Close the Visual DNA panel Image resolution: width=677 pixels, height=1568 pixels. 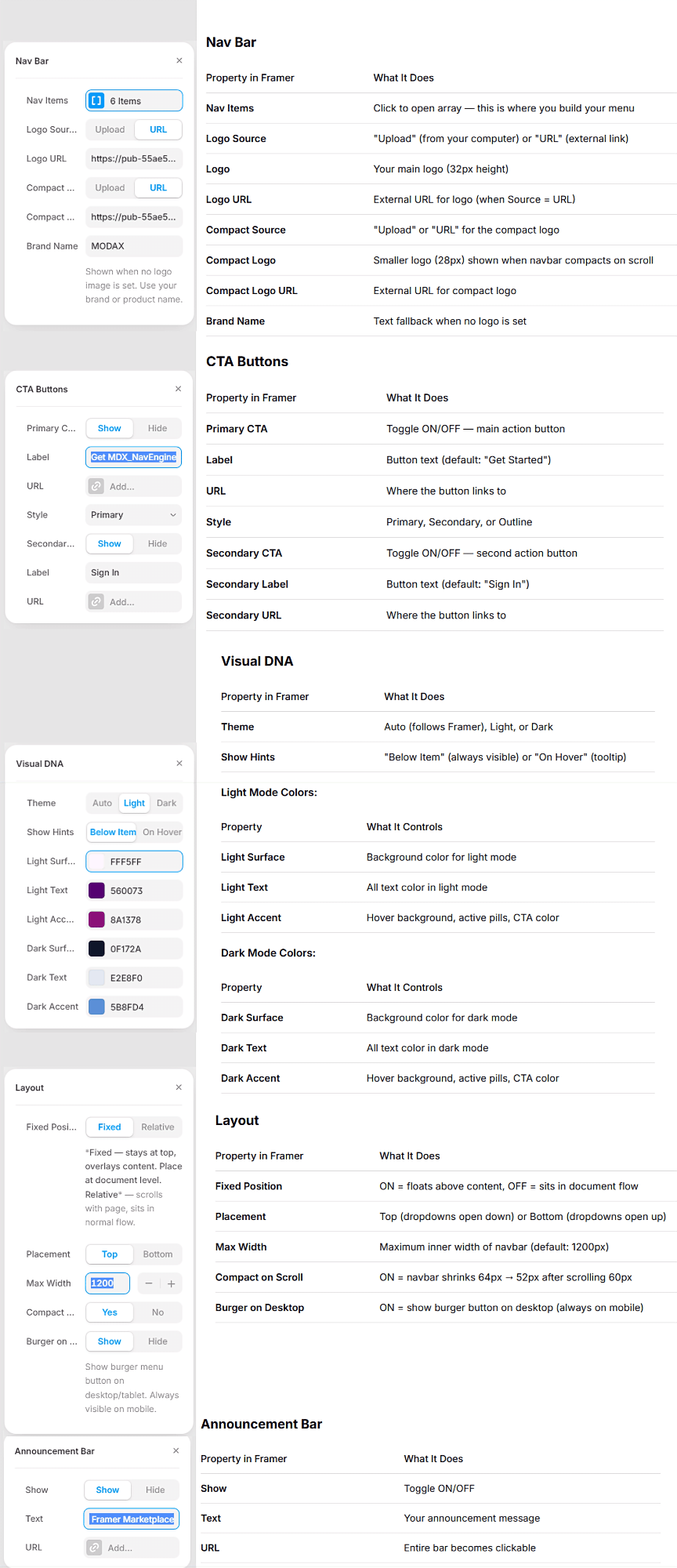179,763
